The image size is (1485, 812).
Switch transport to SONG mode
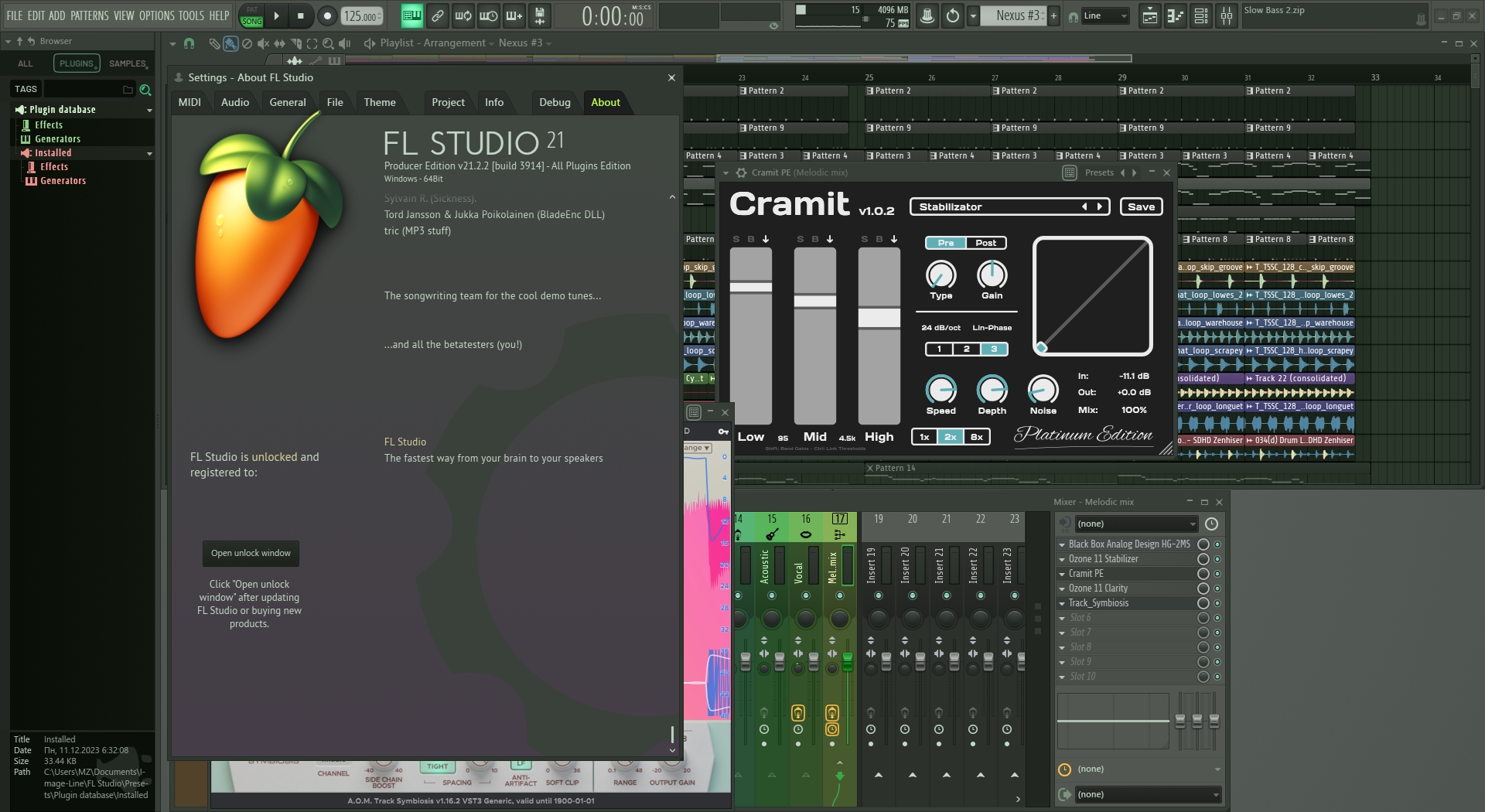tap(251, 22)
